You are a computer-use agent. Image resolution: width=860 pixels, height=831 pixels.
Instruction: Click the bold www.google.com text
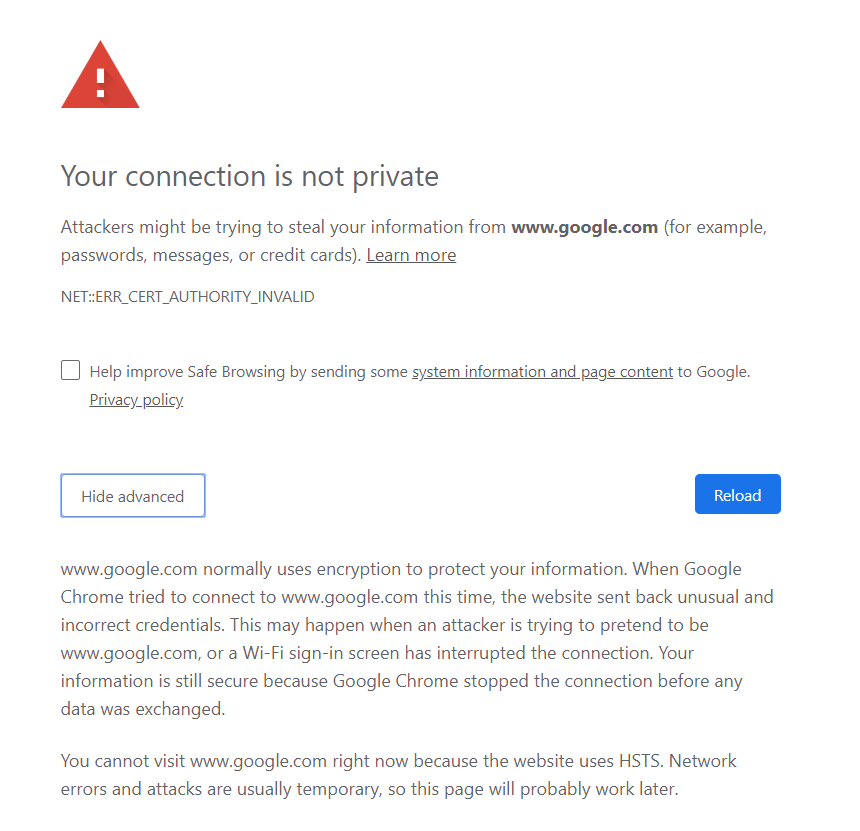click(x=584, y=227)
